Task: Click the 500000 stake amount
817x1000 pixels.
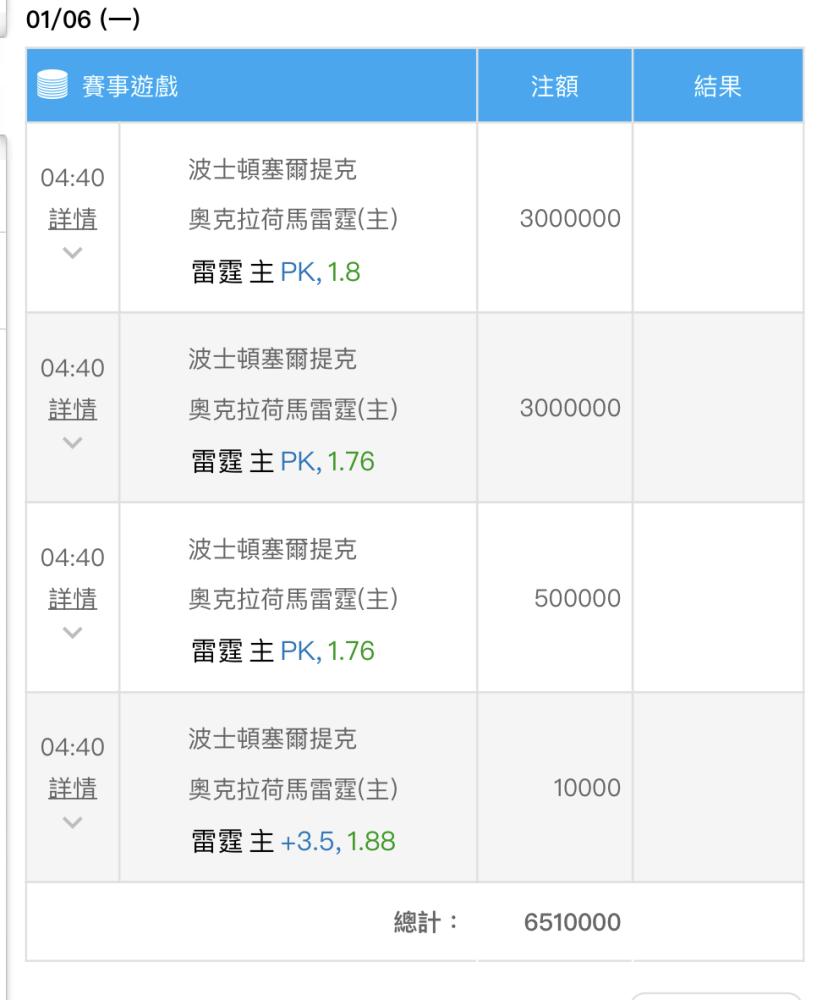Action: click(577, 598)
